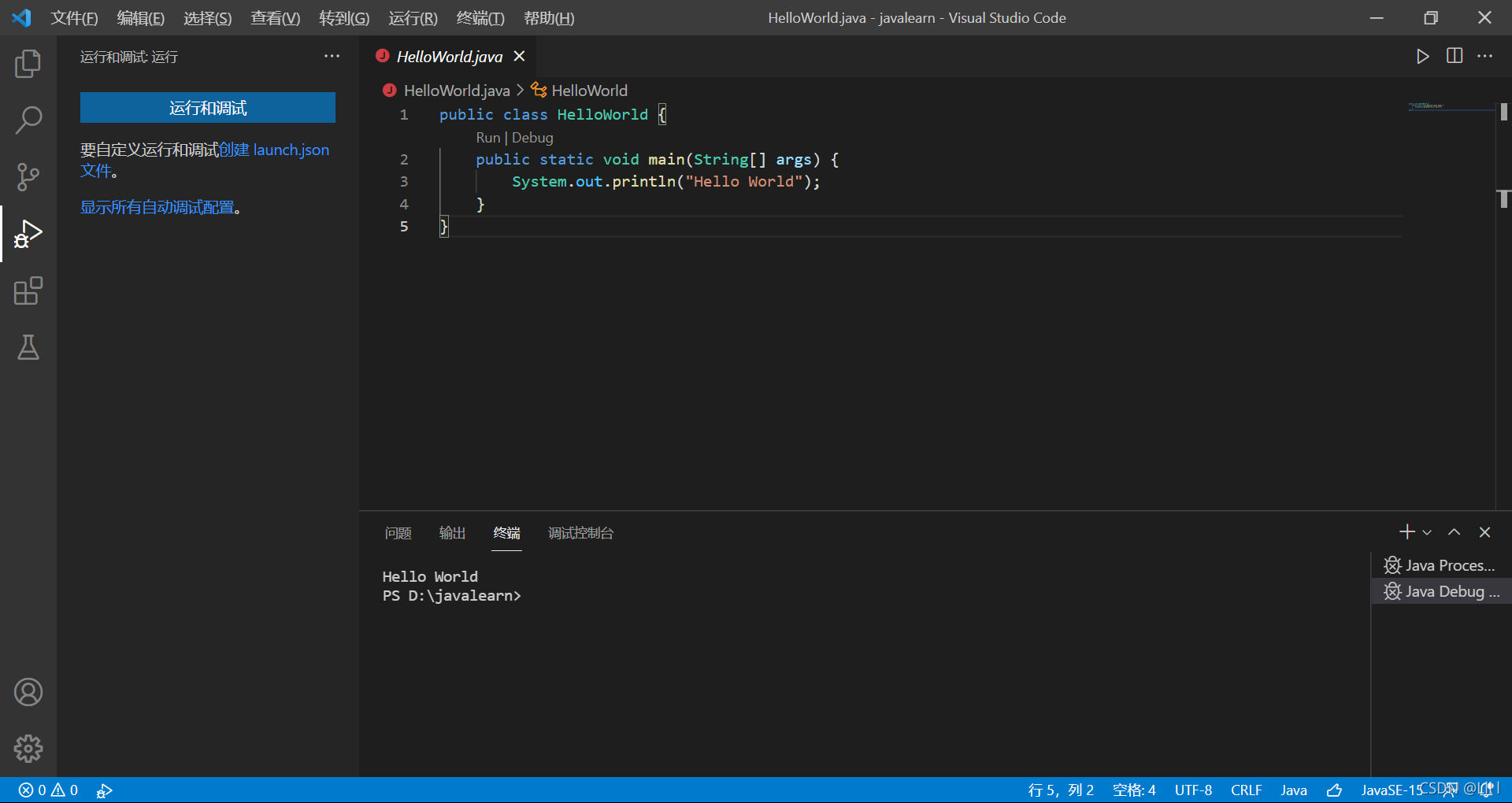Screen dimensions: 1512x803
Task: Click the "Hello World" string in code
Action: click(743, 182)
